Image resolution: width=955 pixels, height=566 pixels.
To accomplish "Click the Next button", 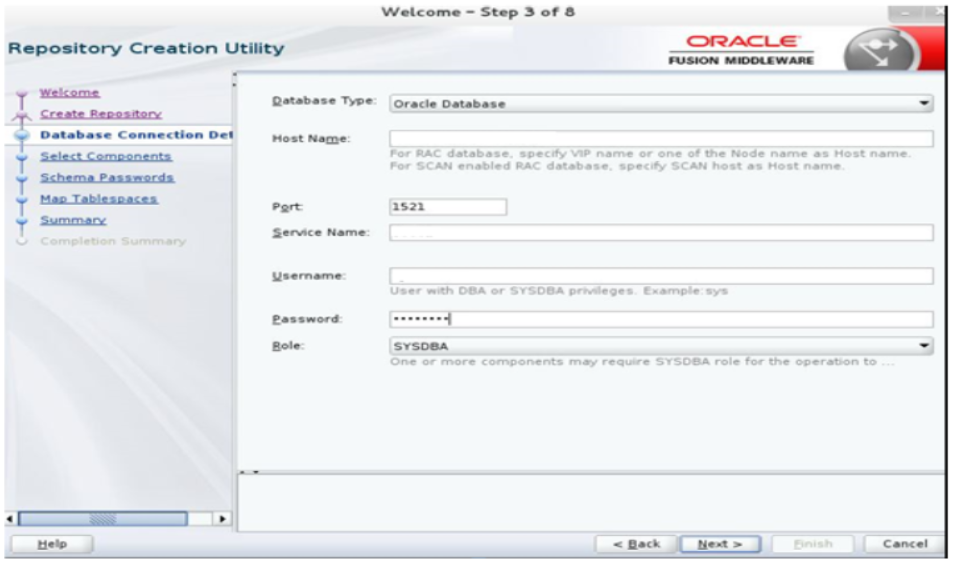I will pyautogui.click(x=720, y=544).
